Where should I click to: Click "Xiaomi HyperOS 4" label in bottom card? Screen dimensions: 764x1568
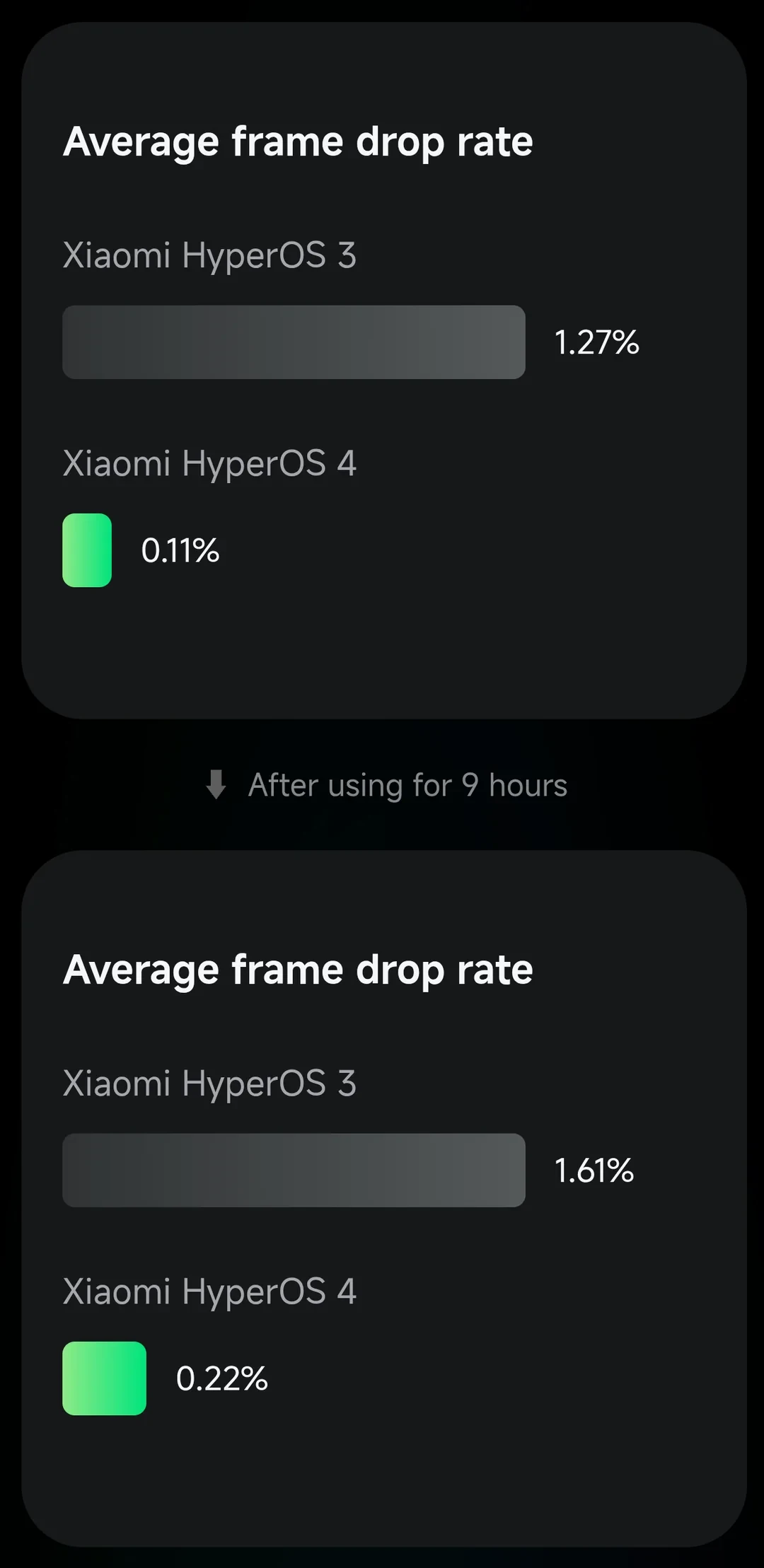pos(209,1291)
